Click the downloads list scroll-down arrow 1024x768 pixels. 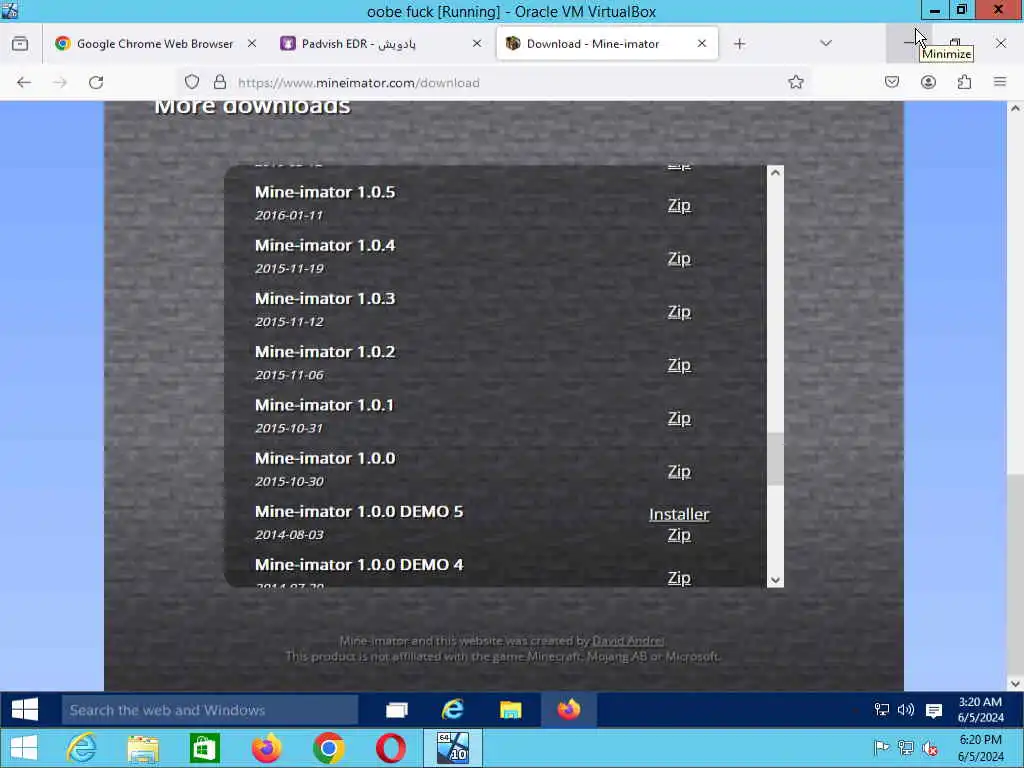tap(775, 580)
